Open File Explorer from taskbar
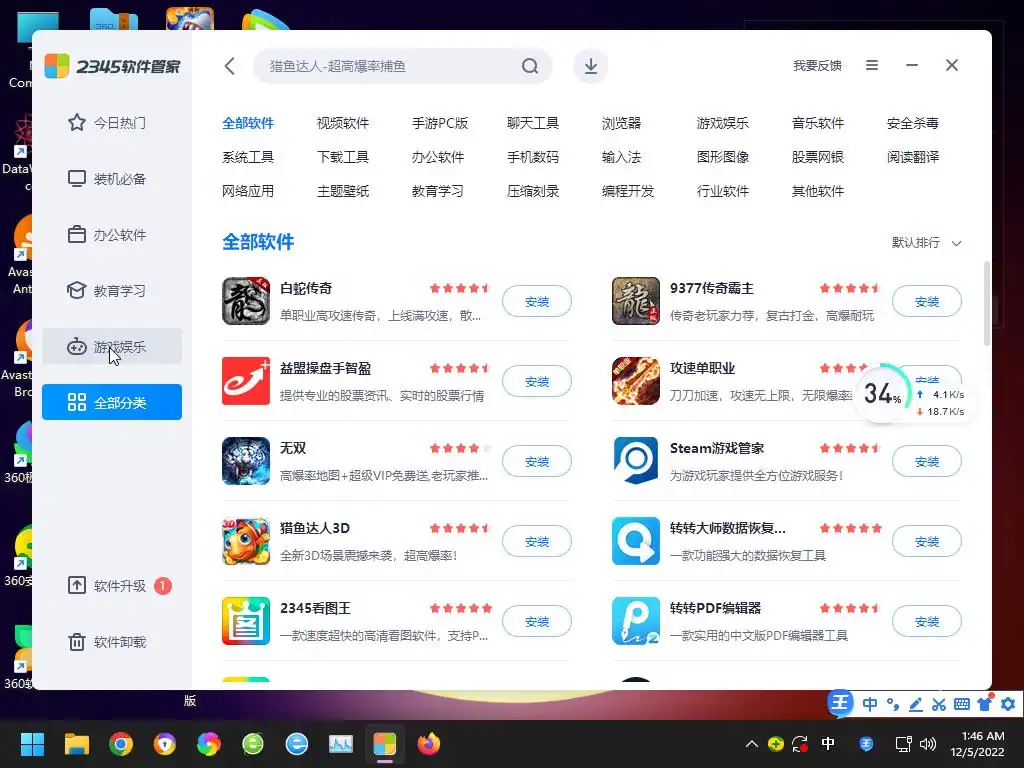The height and width of the screenshot is (768, 1024). [76, 744]
